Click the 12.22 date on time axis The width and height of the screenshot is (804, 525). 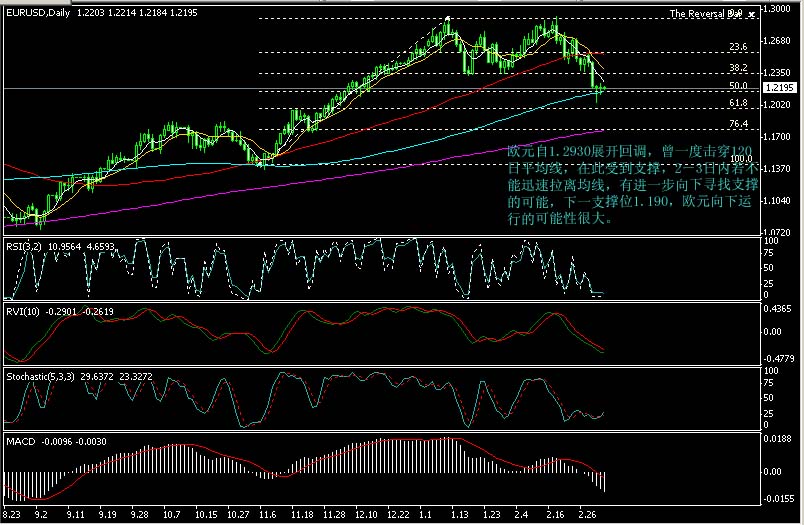click(398, 514)
